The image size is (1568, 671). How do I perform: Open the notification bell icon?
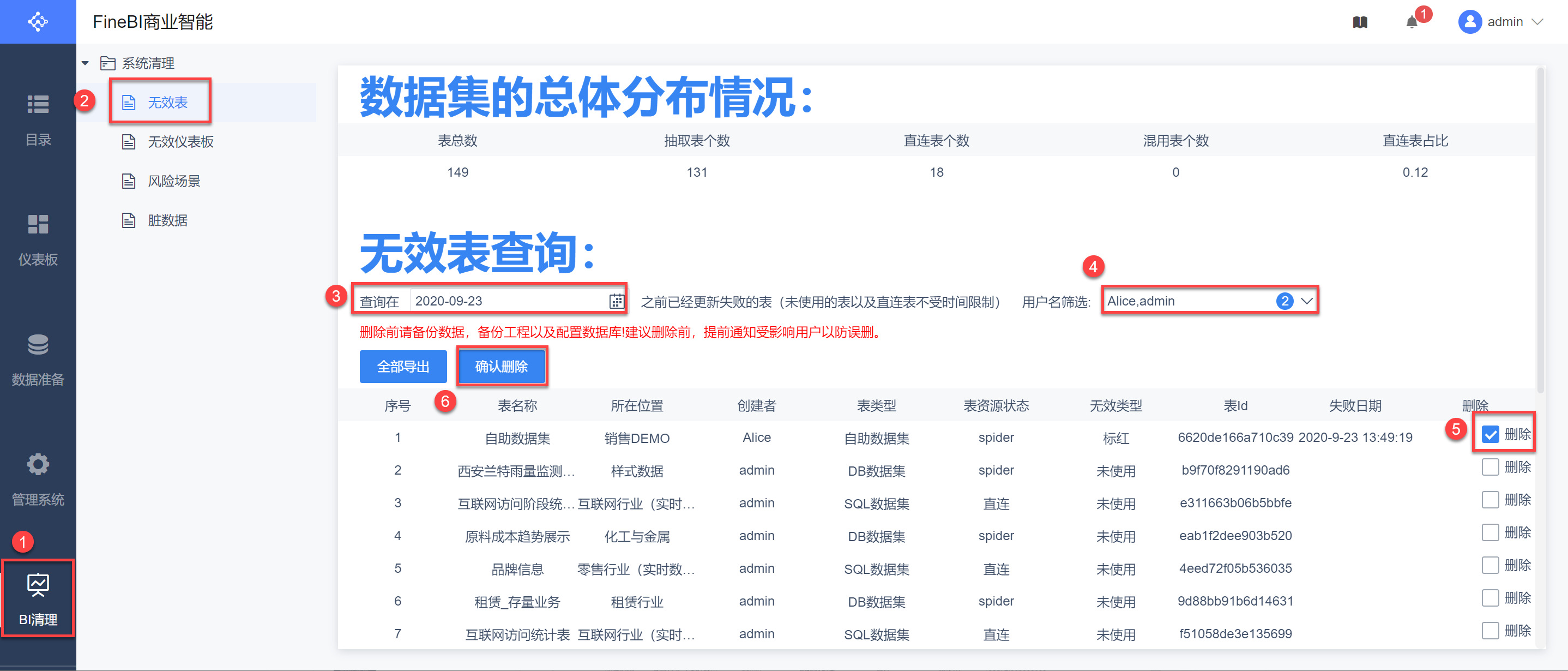point(1412,22)
